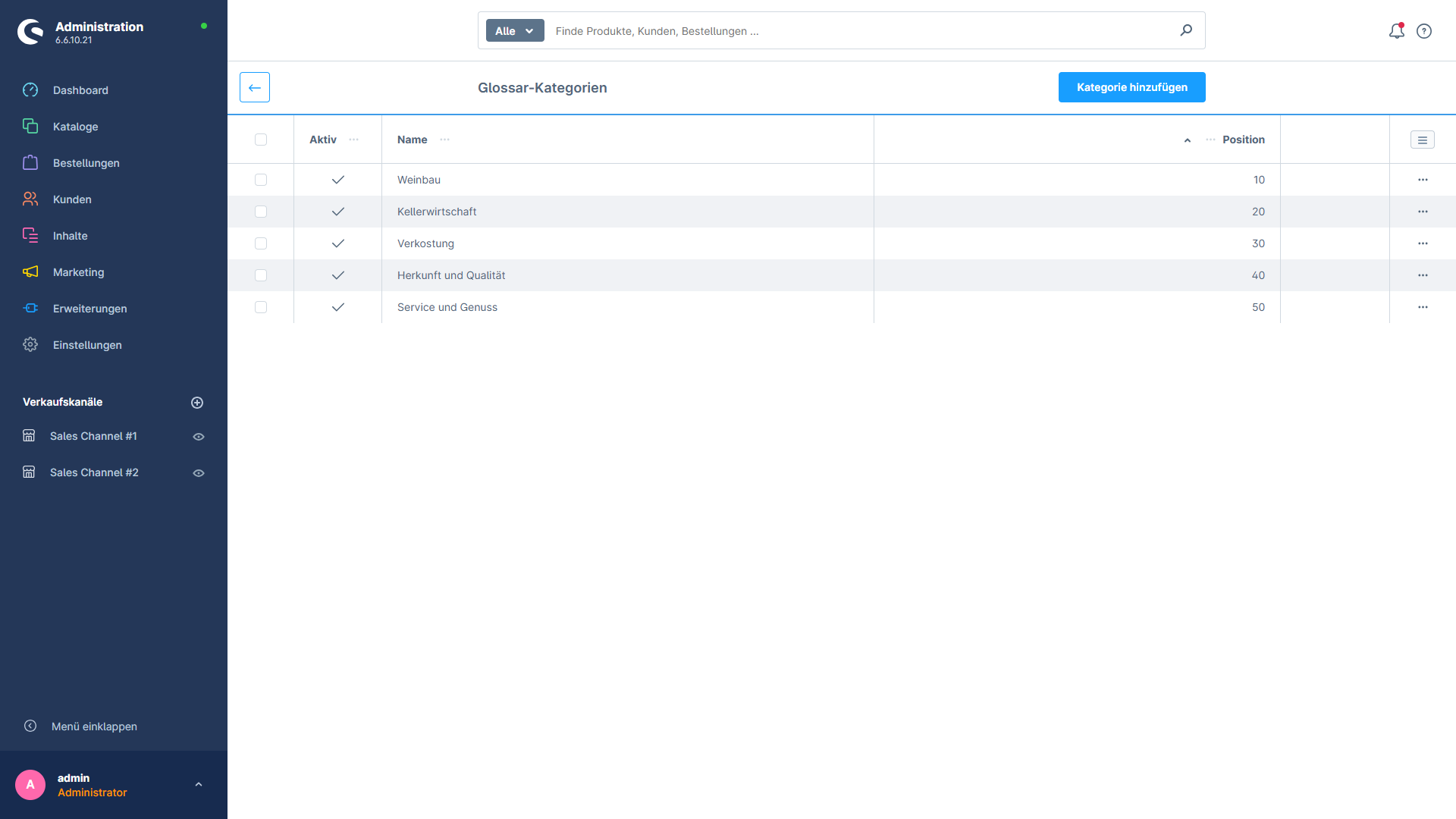The width and height of the screenshot is (1456, 819).
Task: Click the admin avatar icon
Action: pos(30,785)
